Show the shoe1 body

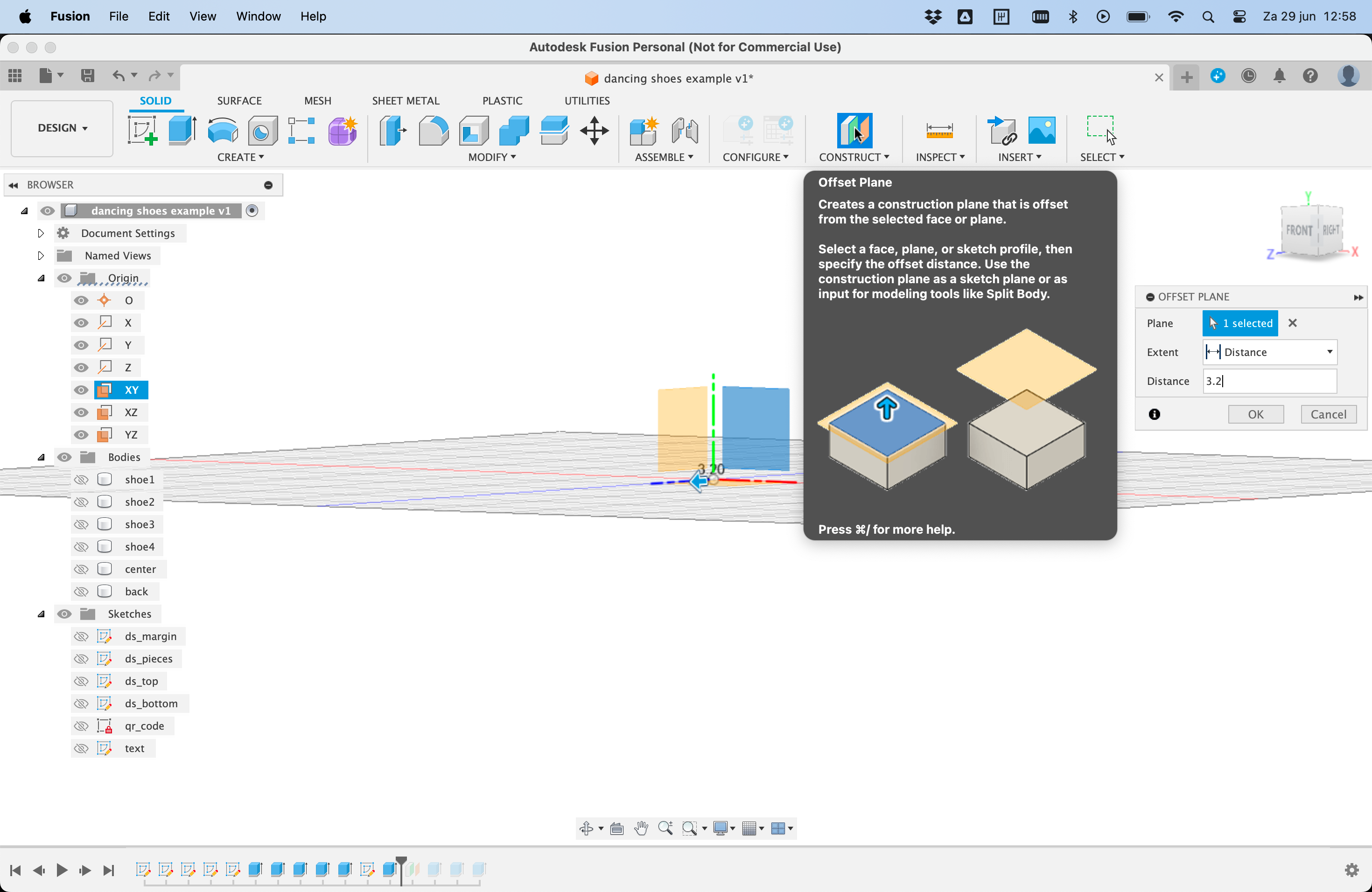81,480
